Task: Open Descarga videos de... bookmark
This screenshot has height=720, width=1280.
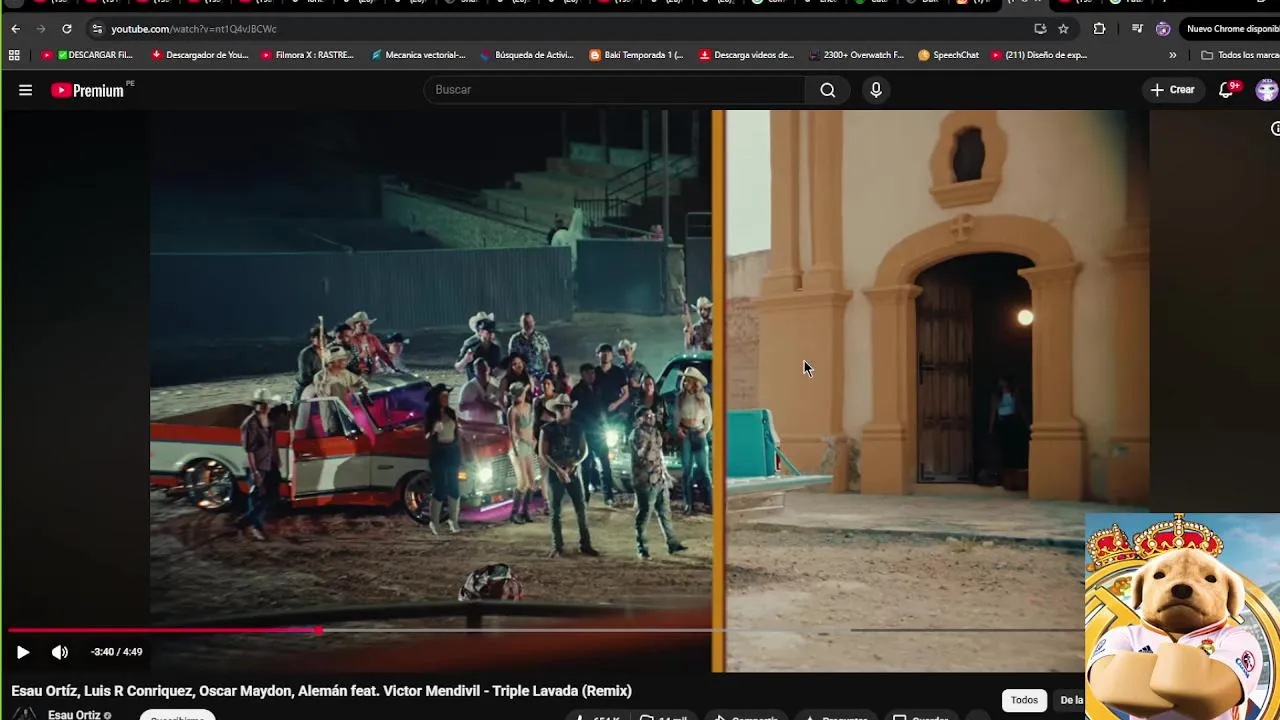Action: coord(746,55)
